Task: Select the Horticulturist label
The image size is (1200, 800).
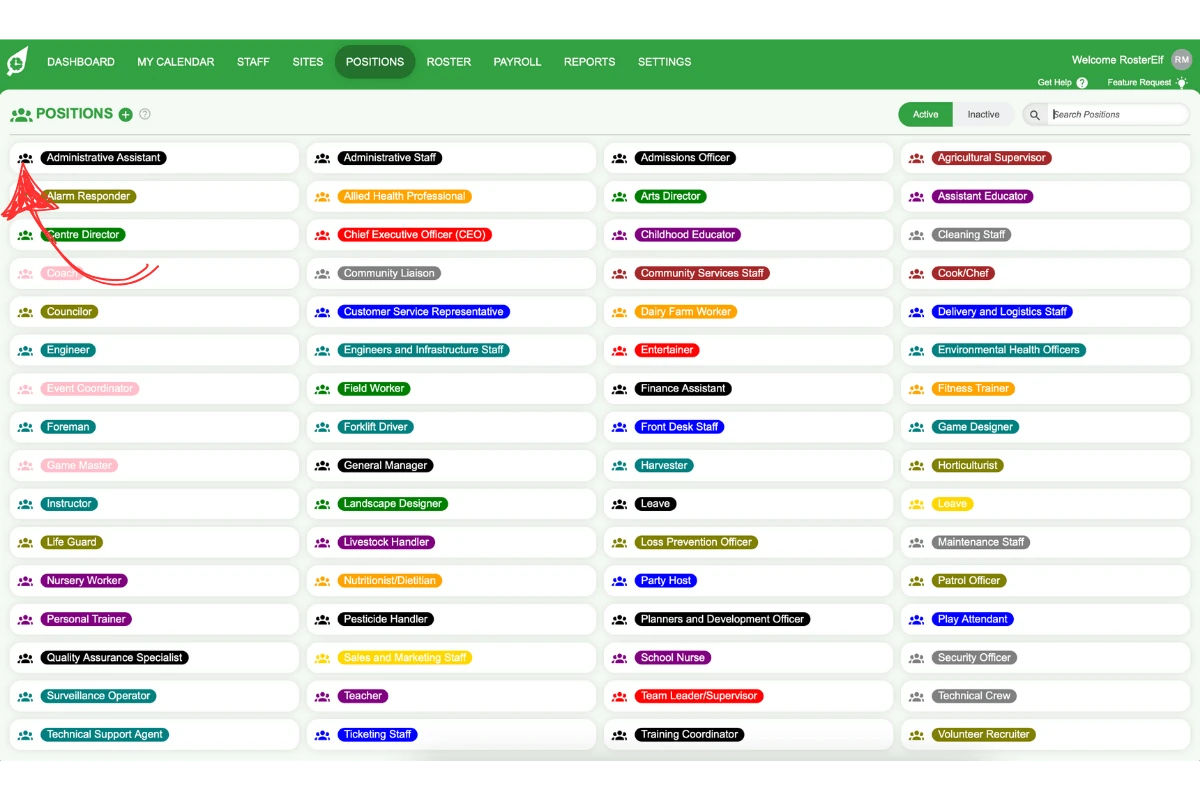Action: [968, 466]
